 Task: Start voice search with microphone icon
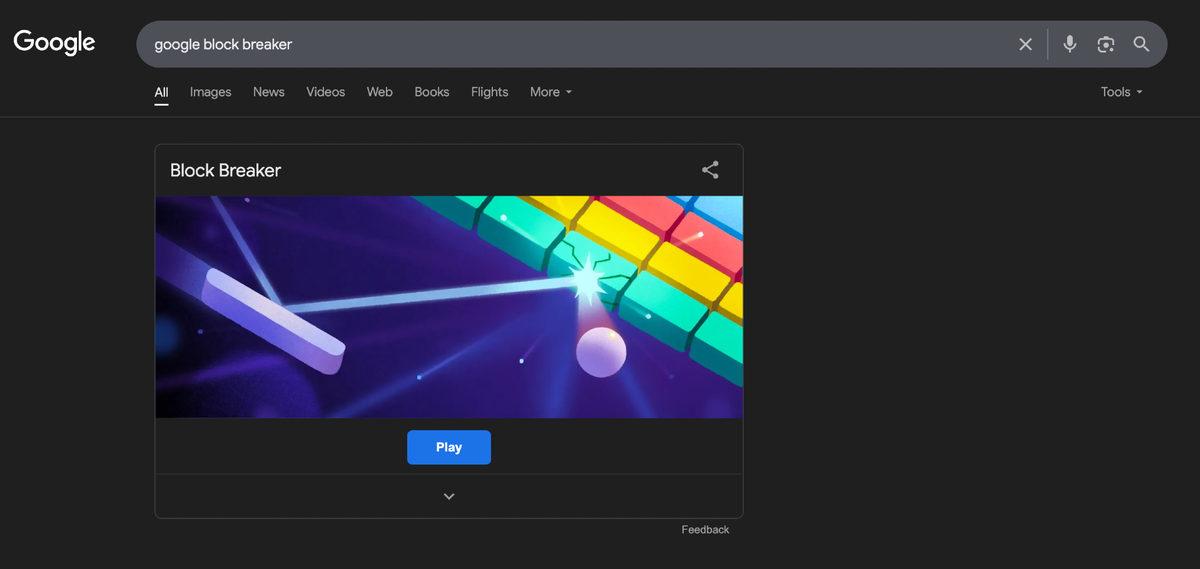(x=1070, y=44)
